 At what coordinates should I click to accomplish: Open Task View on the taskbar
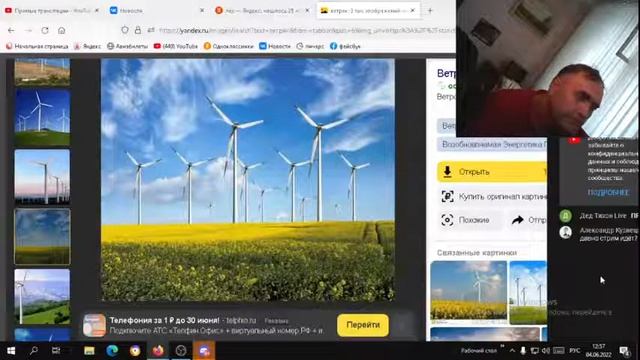point(56,351)
